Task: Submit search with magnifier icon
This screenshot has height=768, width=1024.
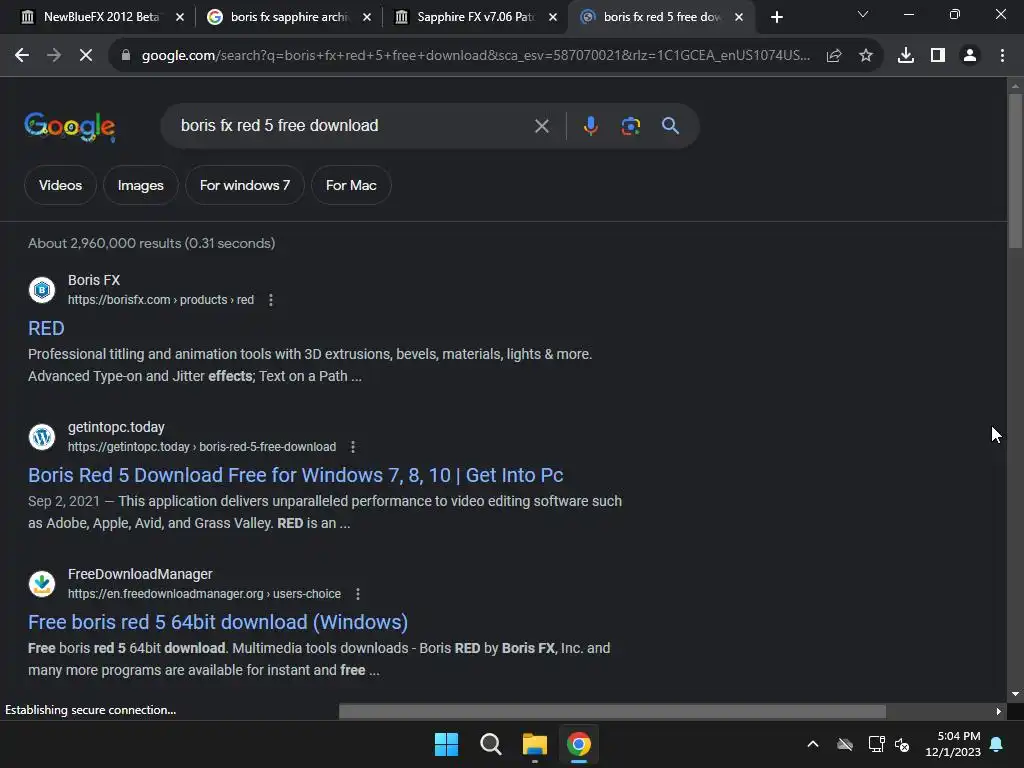Action: point(670,125)
